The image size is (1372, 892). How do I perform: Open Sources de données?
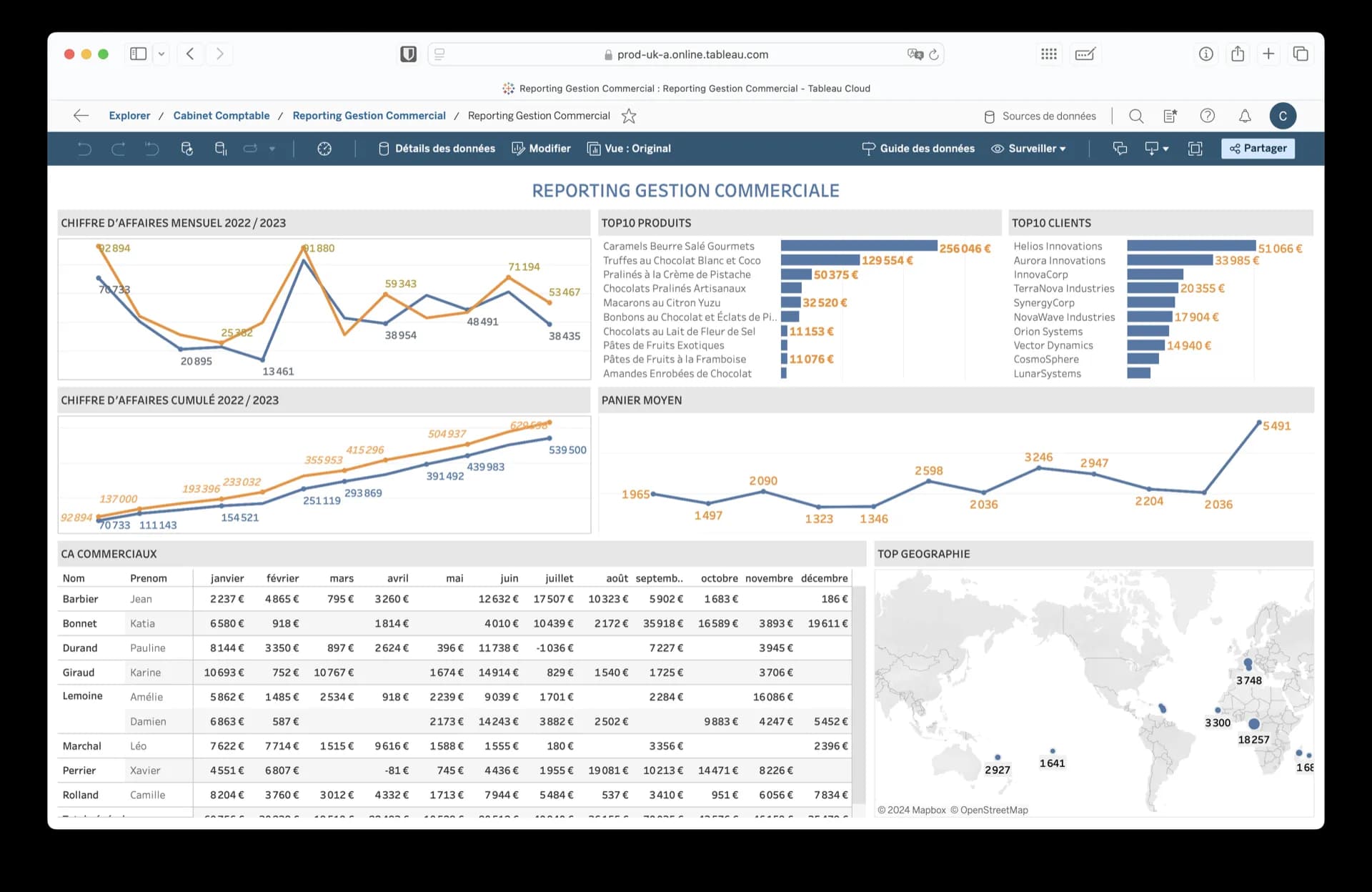tap(1040, 116)
